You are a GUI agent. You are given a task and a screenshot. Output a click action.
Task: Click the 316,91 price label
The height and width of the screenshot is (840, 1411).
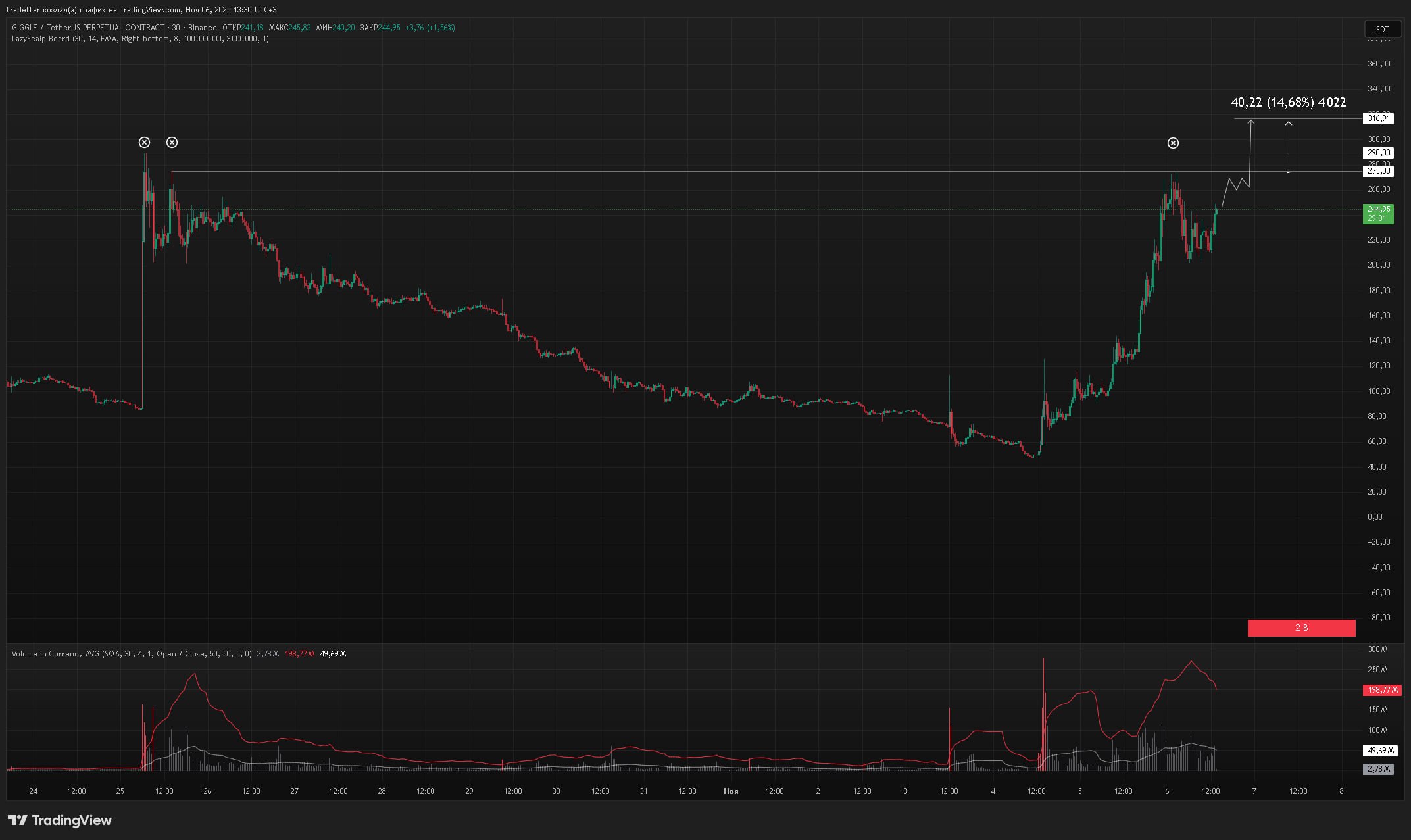coord(1378,118)
